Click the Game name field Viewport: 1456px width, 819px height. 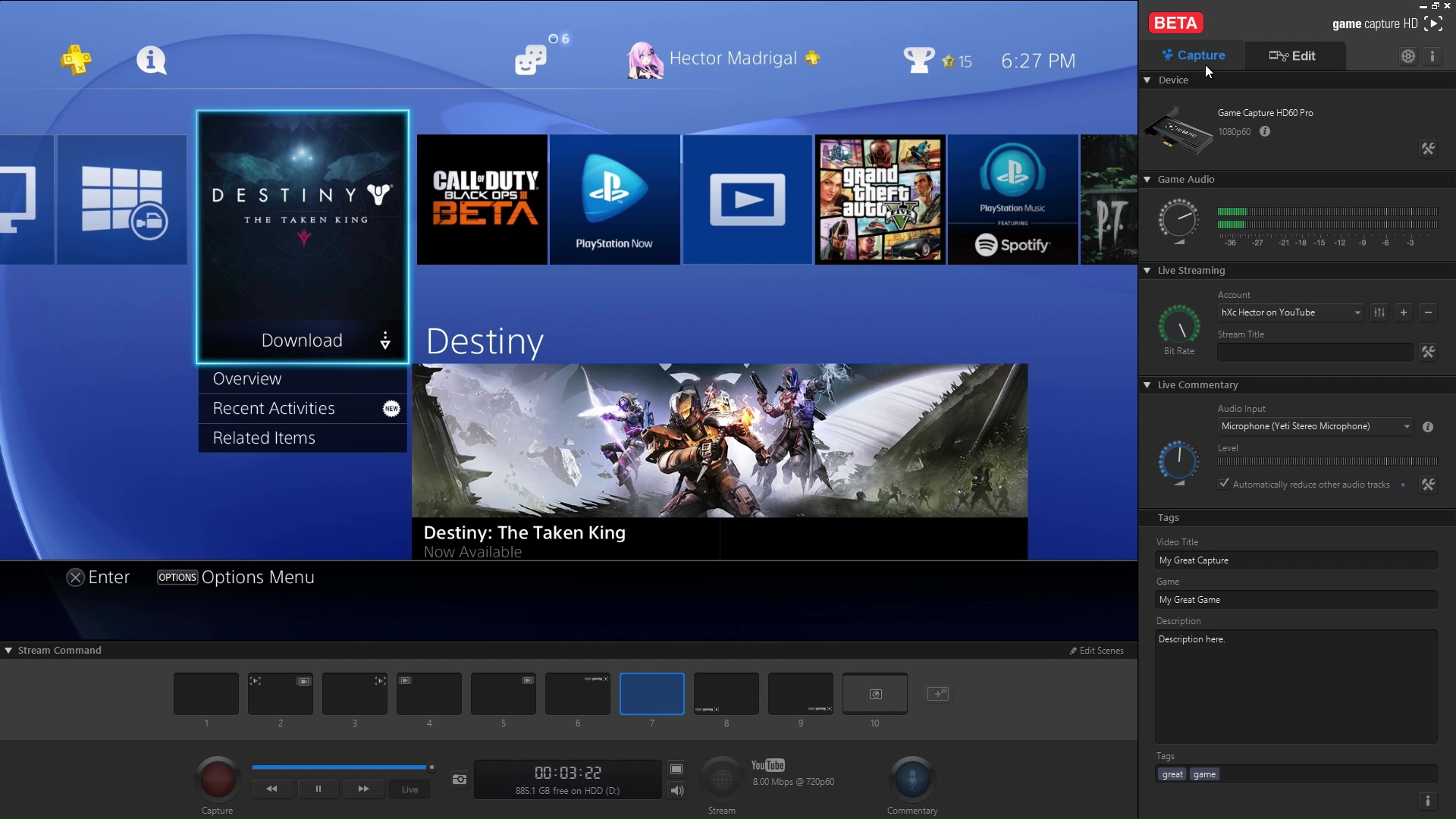(1296, 600)
